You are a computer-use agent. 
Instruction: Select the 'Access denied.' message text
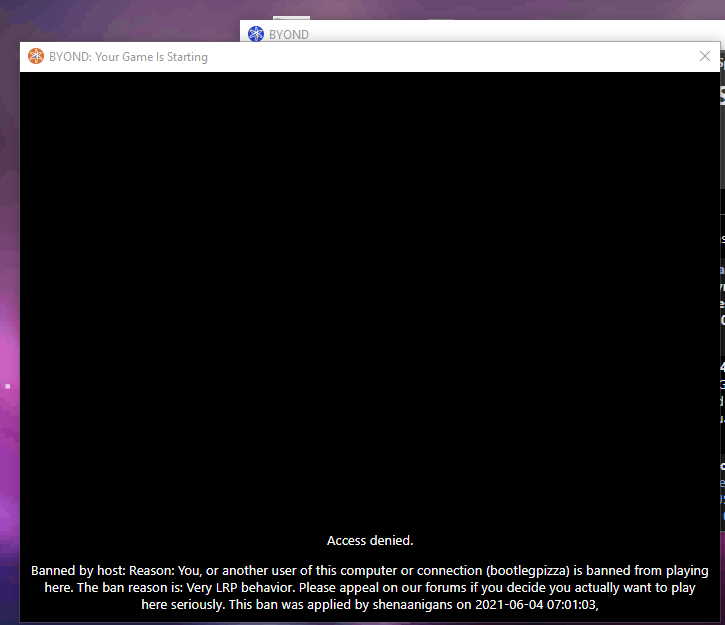point(370,540)
